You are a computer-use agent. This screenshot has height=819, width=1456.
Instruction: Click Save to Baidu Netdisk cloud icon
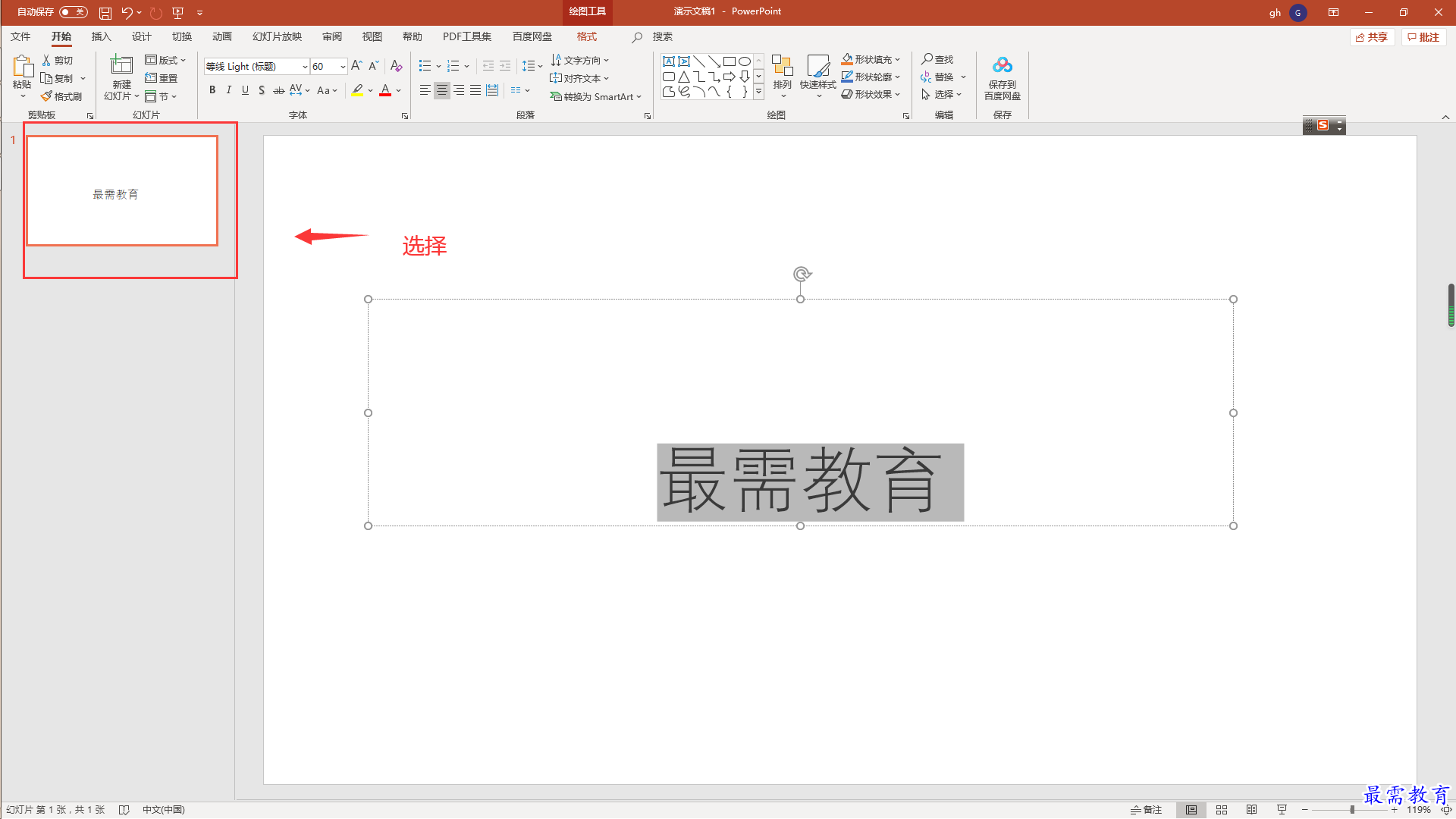pos(1003,65)
